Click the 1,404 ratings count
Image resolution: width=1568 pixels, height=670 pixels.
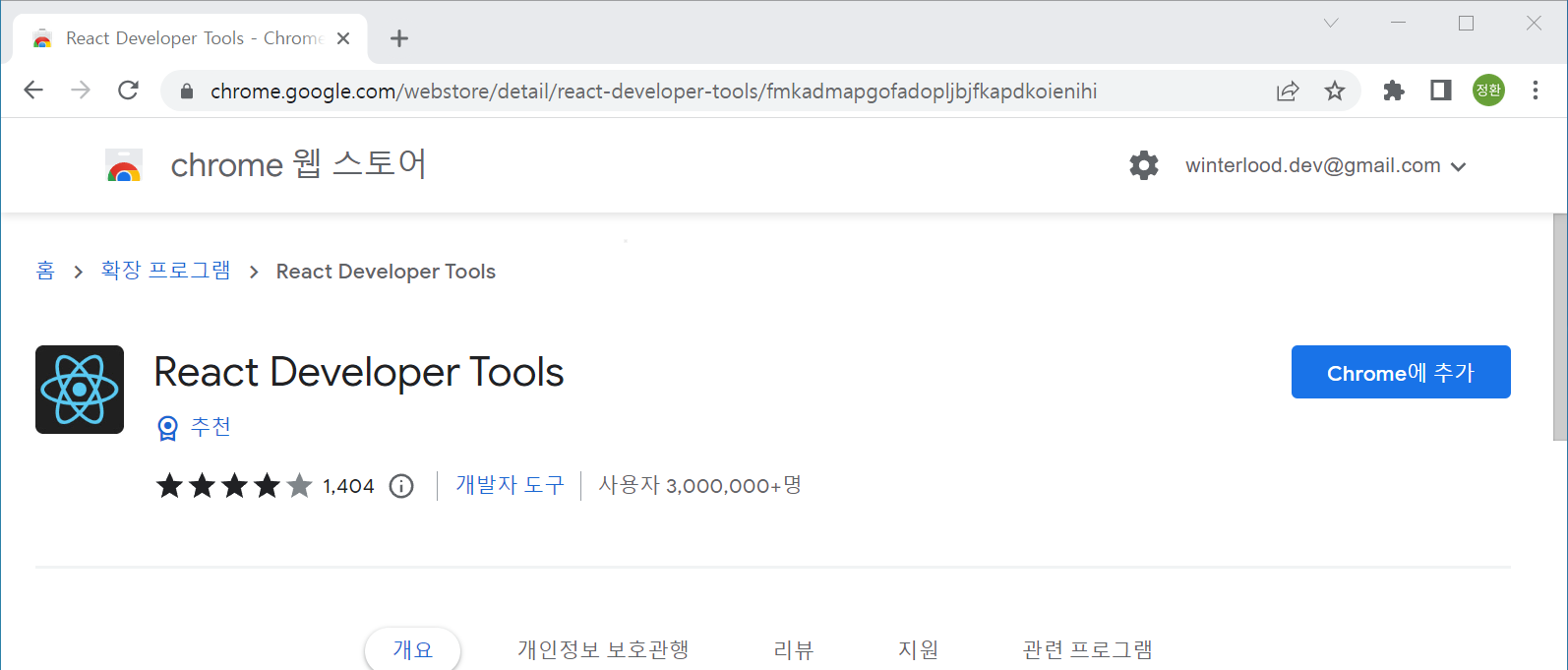click(348, 486)
